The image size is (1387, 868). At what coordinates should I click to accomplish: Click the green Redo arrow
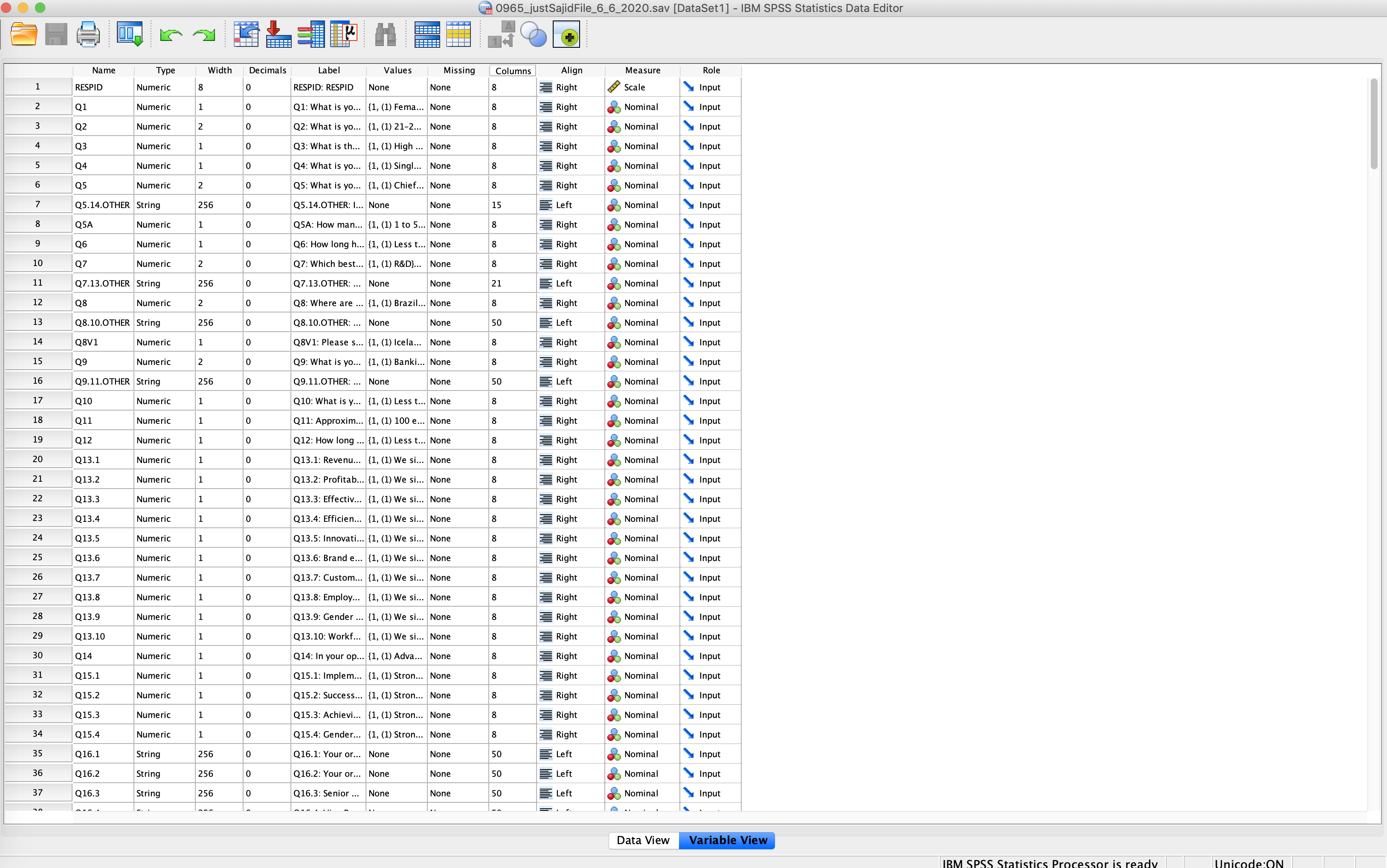(204, 35)
